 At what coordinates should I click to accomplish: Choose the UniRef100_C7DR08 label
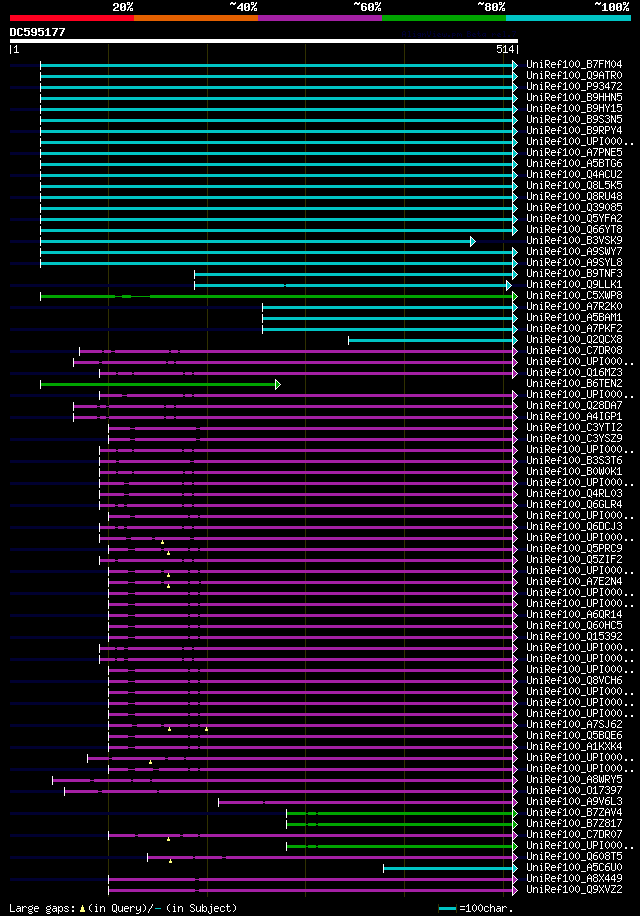[574, 351]
